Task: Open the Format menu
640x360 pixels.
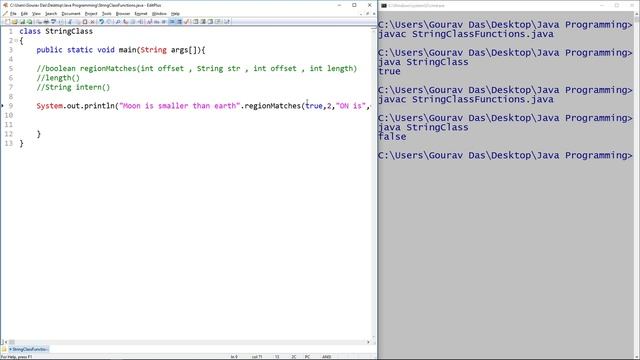Action: coord(141,14)
